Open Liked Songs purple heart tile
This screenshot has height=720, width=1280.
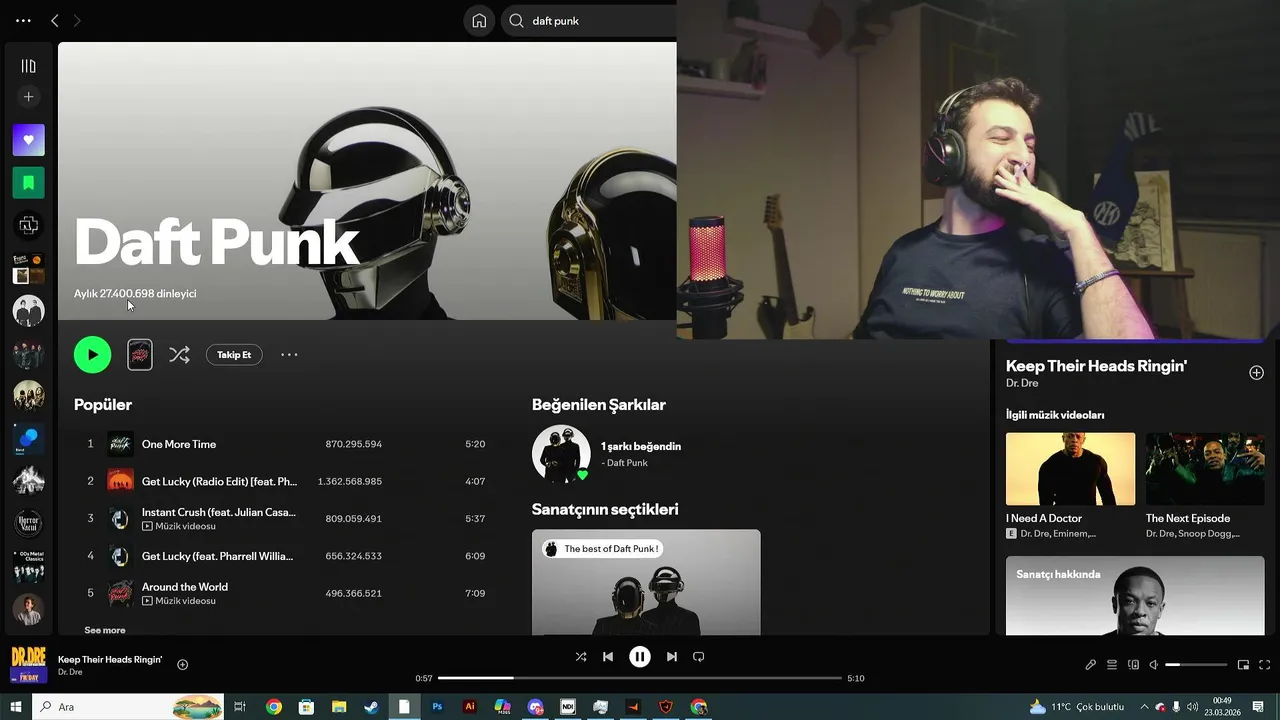tap(28, 140)
